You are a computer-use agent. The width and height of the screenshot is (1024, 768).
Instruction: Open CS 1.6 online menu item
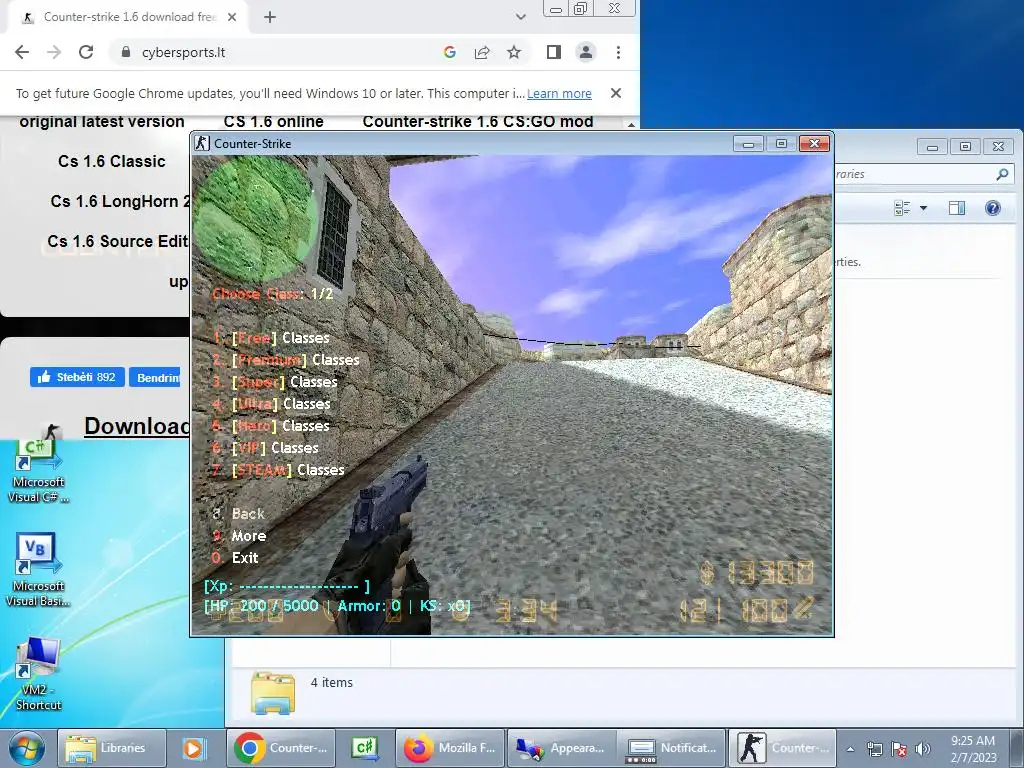[x=274, y=121]
